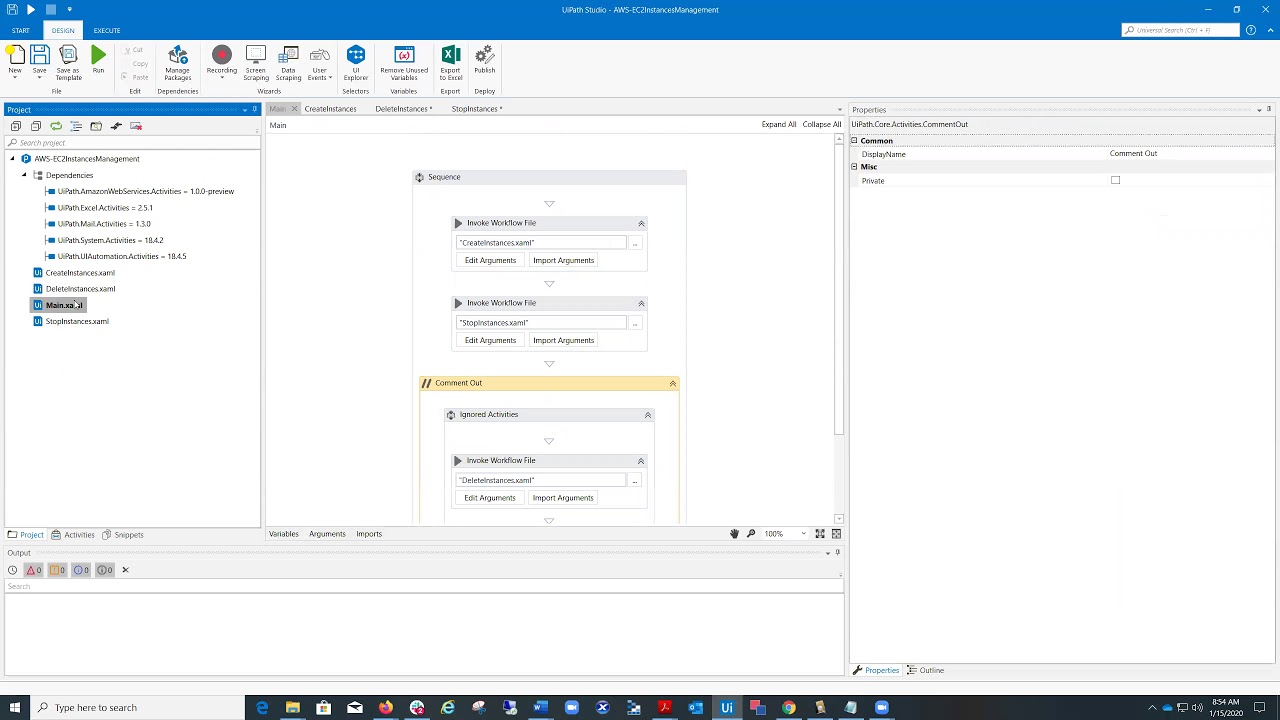1280x720 pixels.
Task: Open the Outline tab beside Properties
Action: [x=925, y=671]
